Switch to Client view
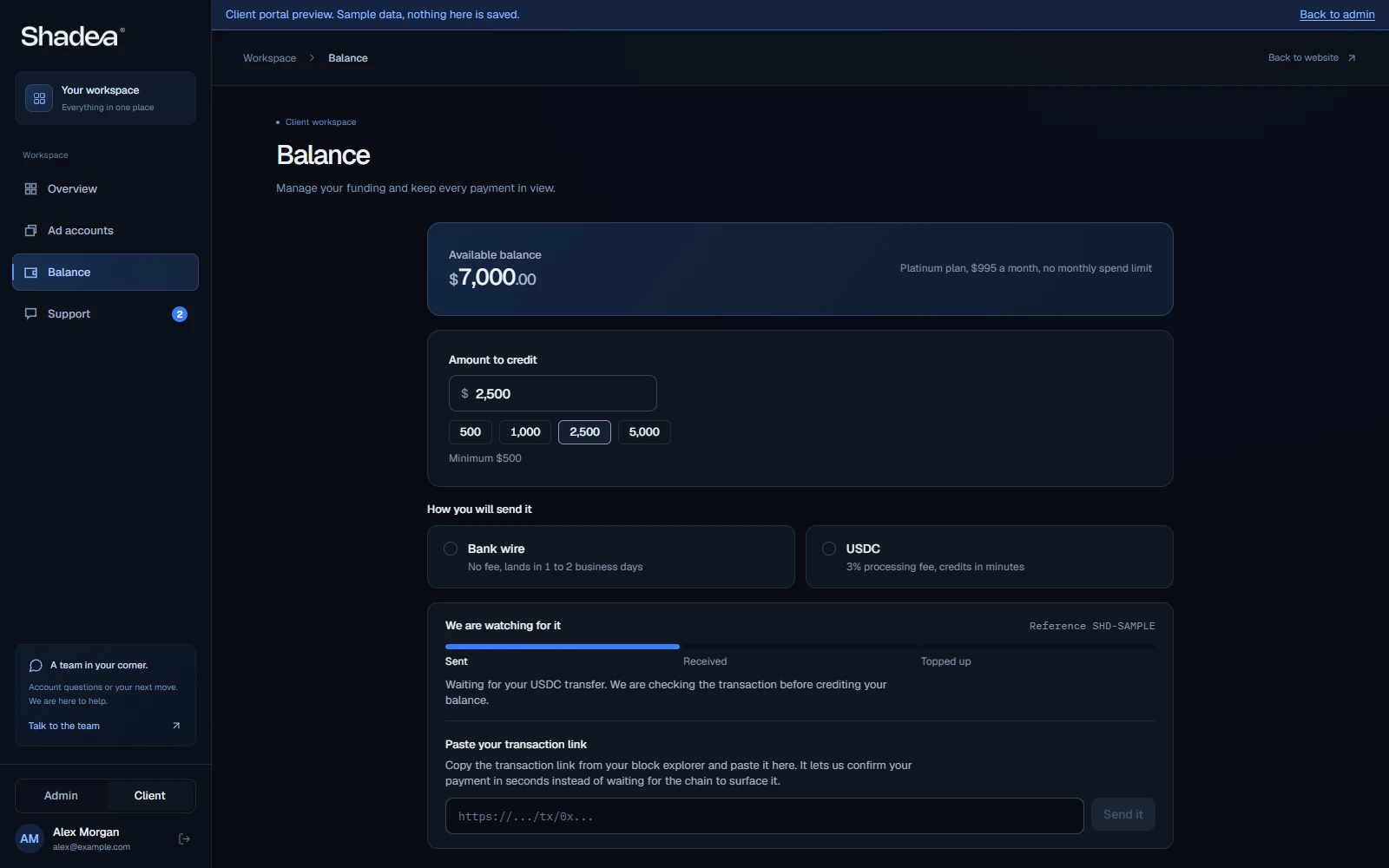This screenshot has width=1389, height=868. click(149, 796)
